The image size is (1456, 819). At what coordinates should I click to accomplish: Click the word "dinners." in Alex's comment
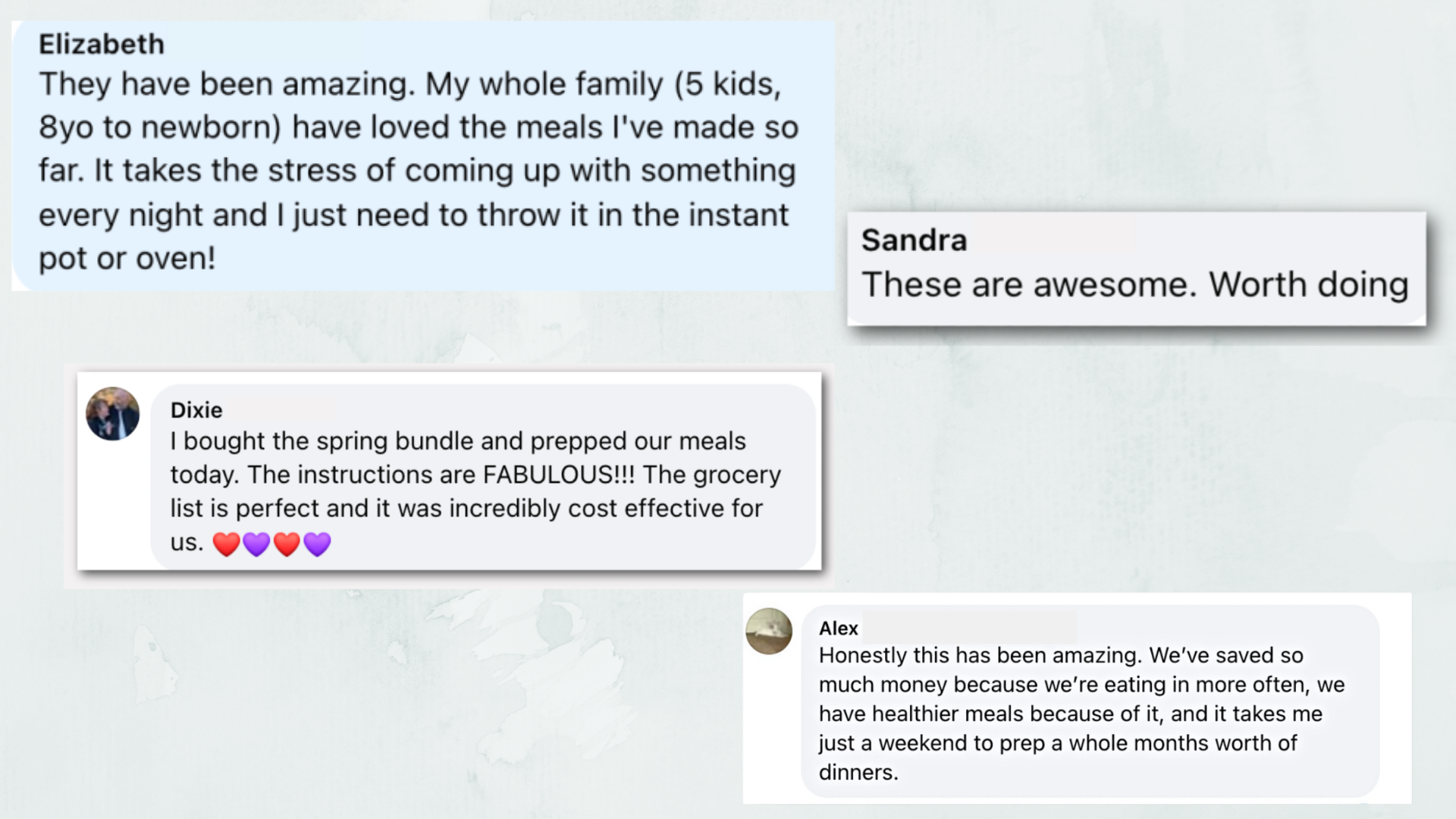(858, 773)
